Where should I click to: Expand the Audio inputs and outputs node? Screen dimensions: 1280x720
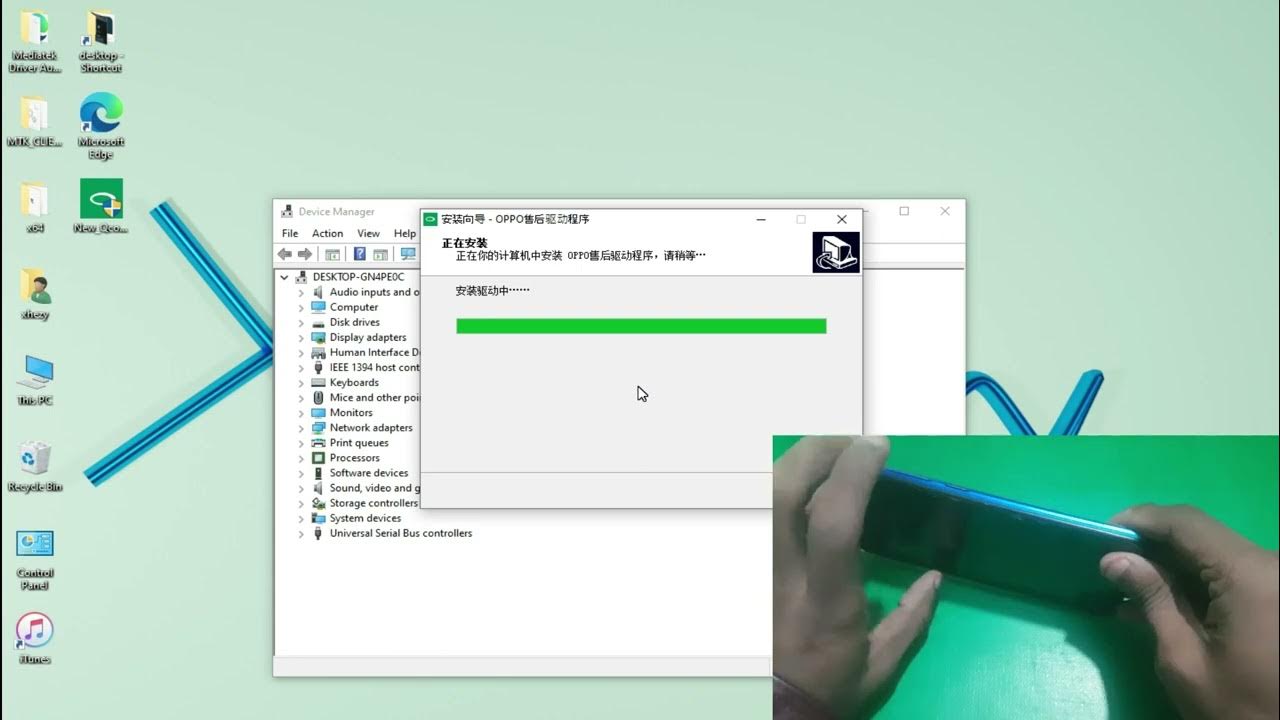tap(301, 292)
